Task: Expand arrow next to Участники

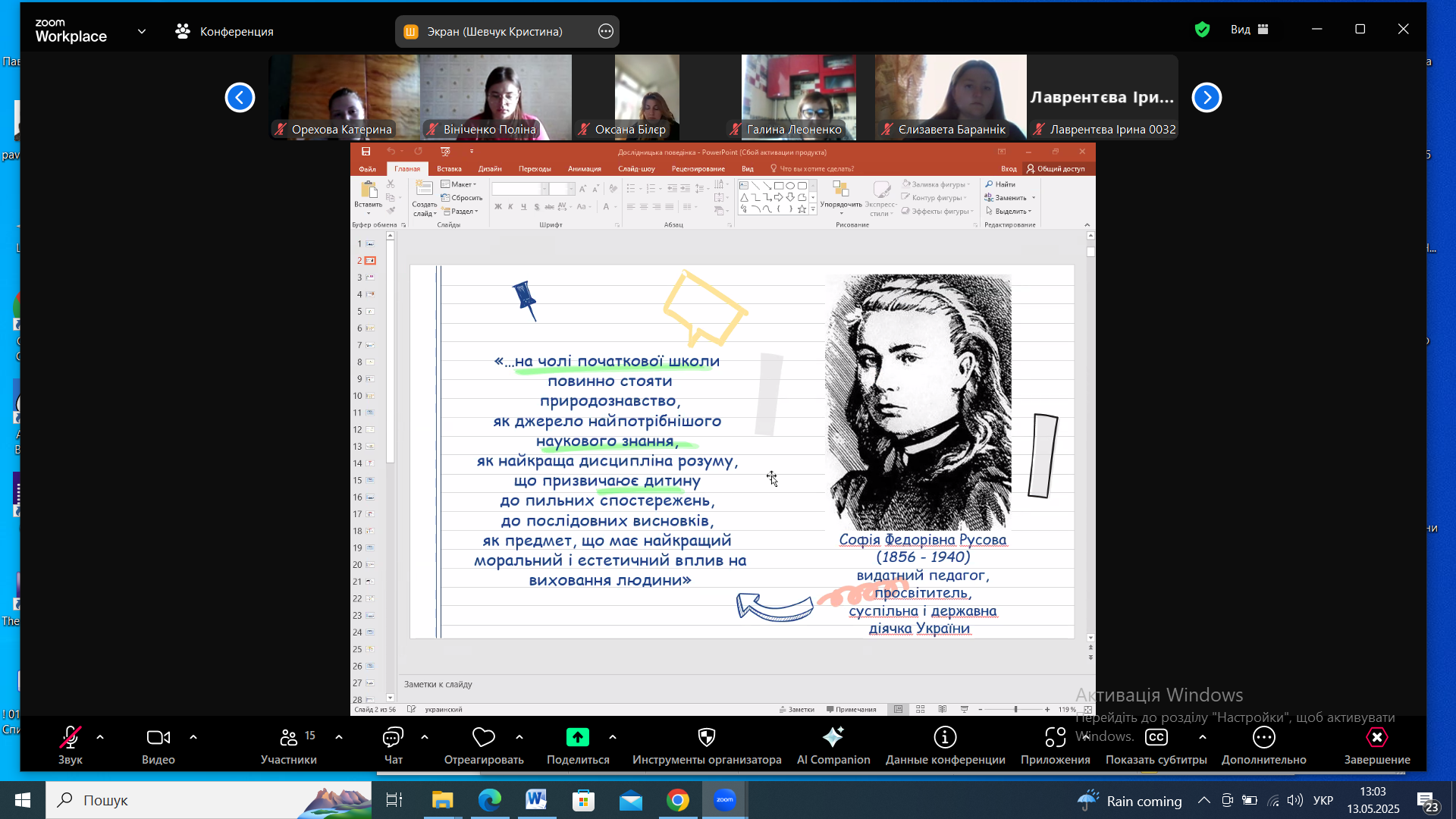Action: pyautogui.click(x=339, y=737)
